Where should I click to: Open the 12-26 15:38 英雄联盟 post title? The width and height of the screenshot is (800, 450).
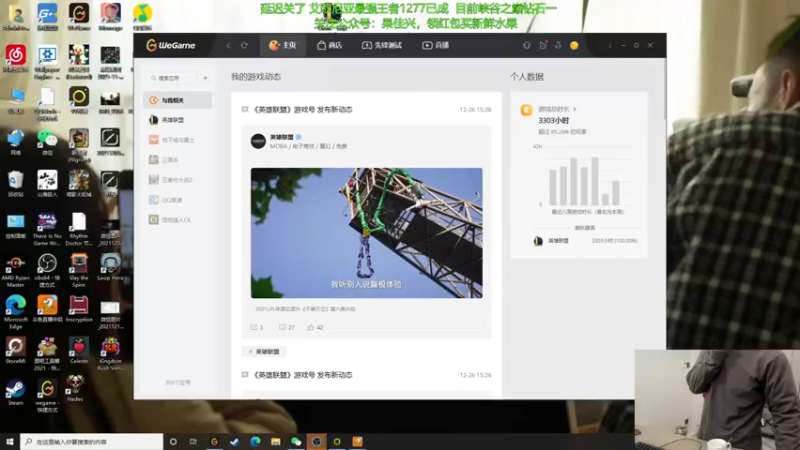coord(303,110)
